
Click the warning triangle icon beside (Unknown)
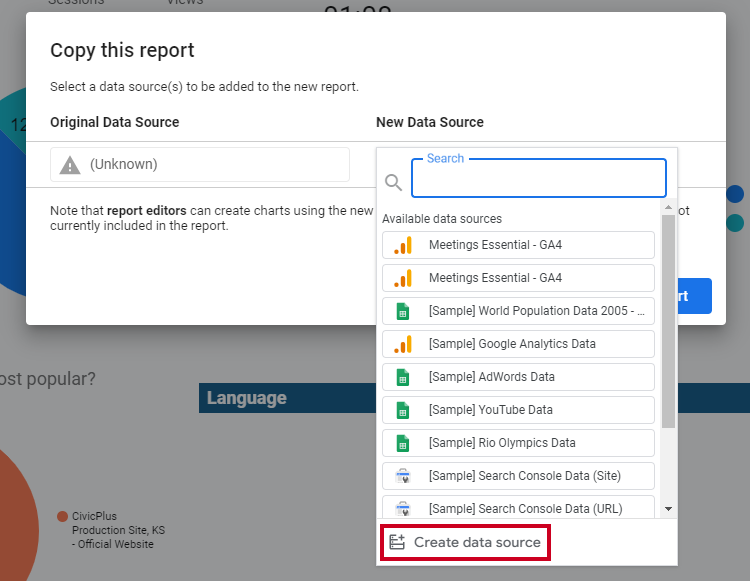[x=70, y=165]
